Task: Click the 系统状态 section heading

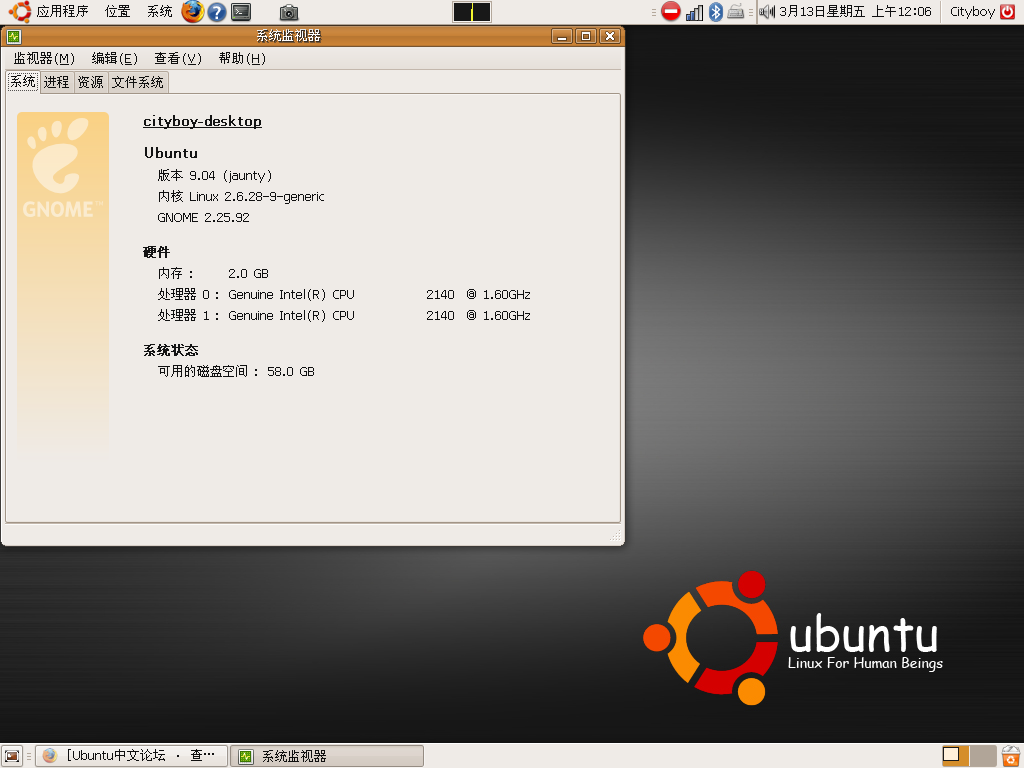Action: [170, 351]
